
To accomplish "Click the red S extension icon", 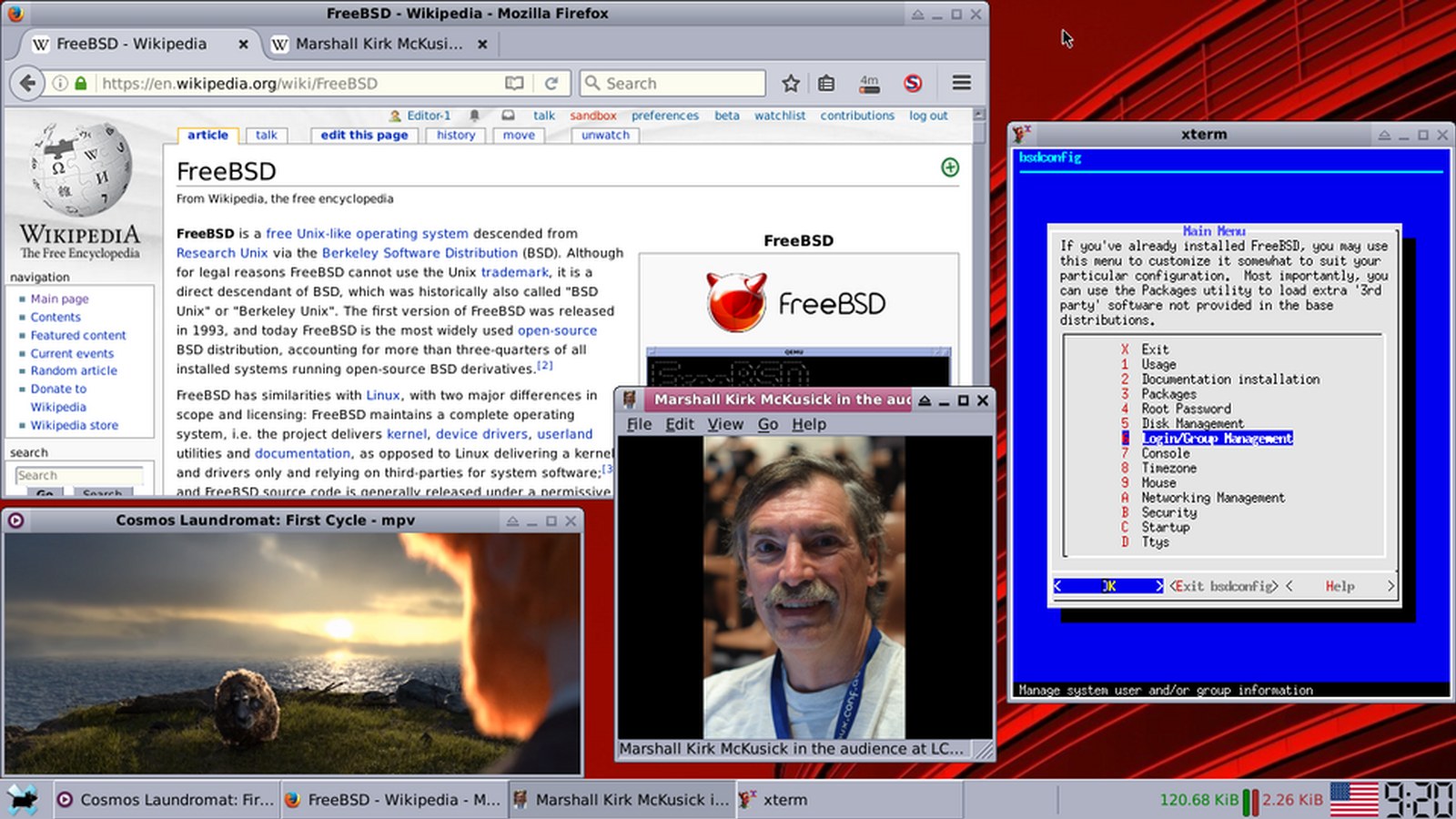I will 913,83.
